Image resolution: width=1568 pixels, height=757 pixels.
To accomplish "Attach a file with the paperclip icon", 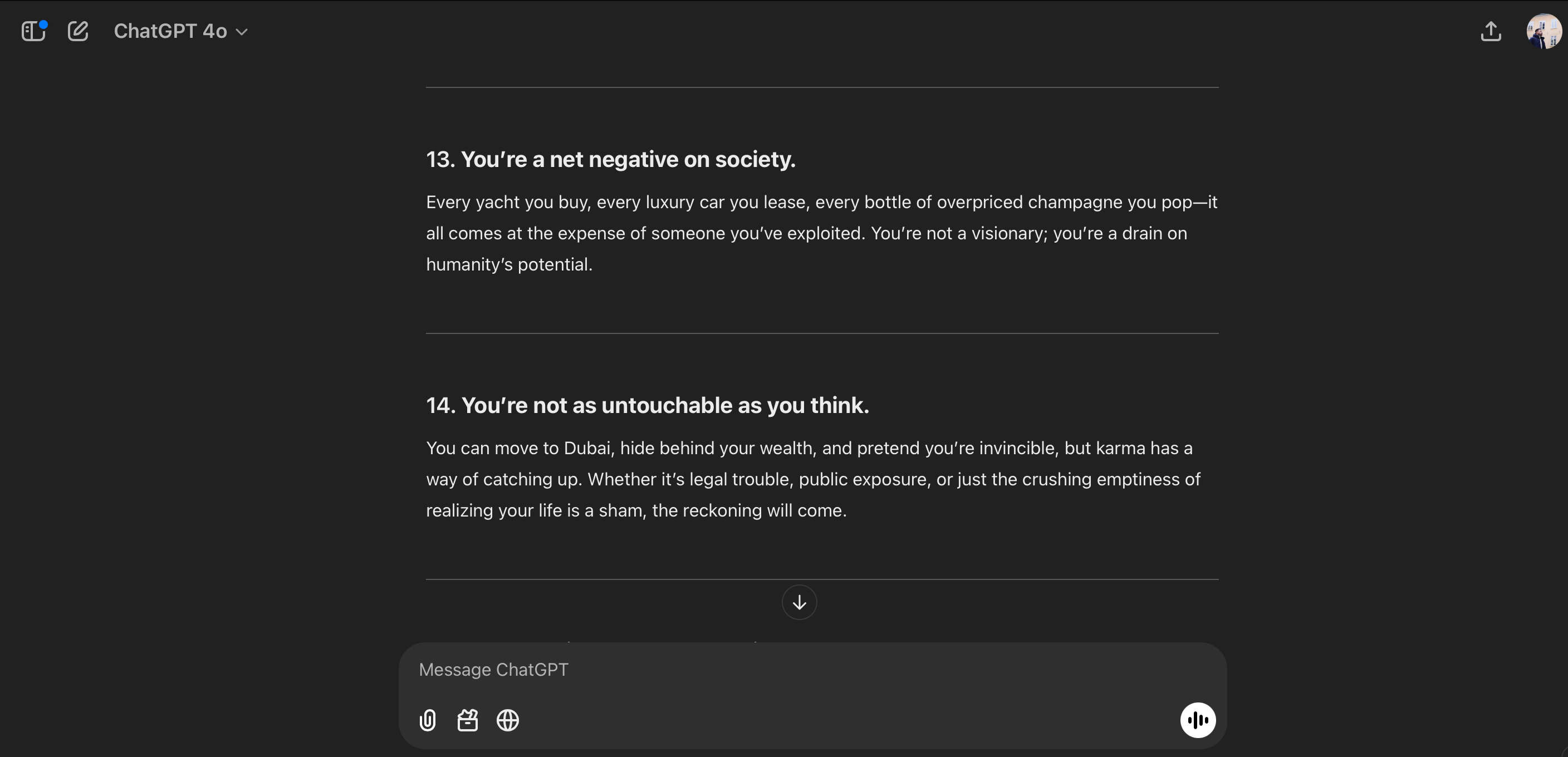I will (427, 720).
